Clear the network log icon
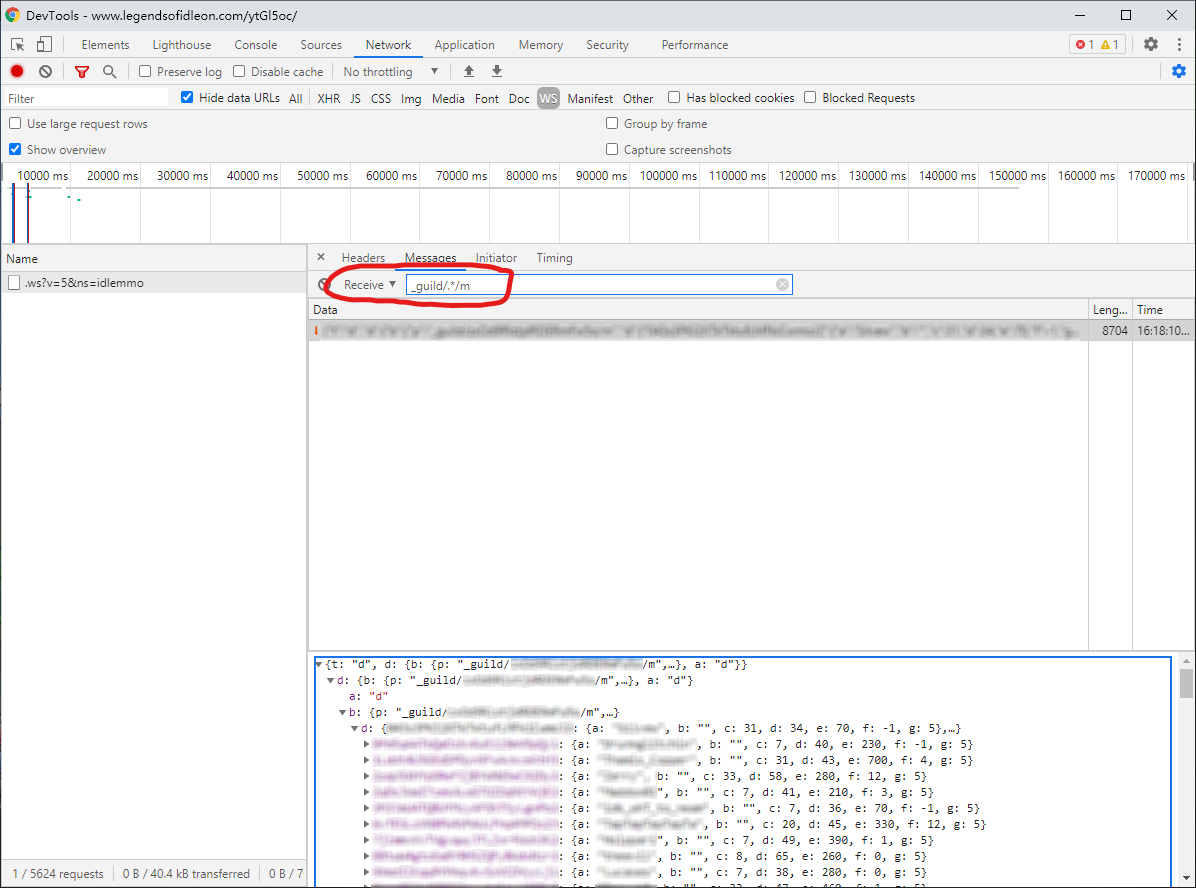 click(x=46, y=71)
